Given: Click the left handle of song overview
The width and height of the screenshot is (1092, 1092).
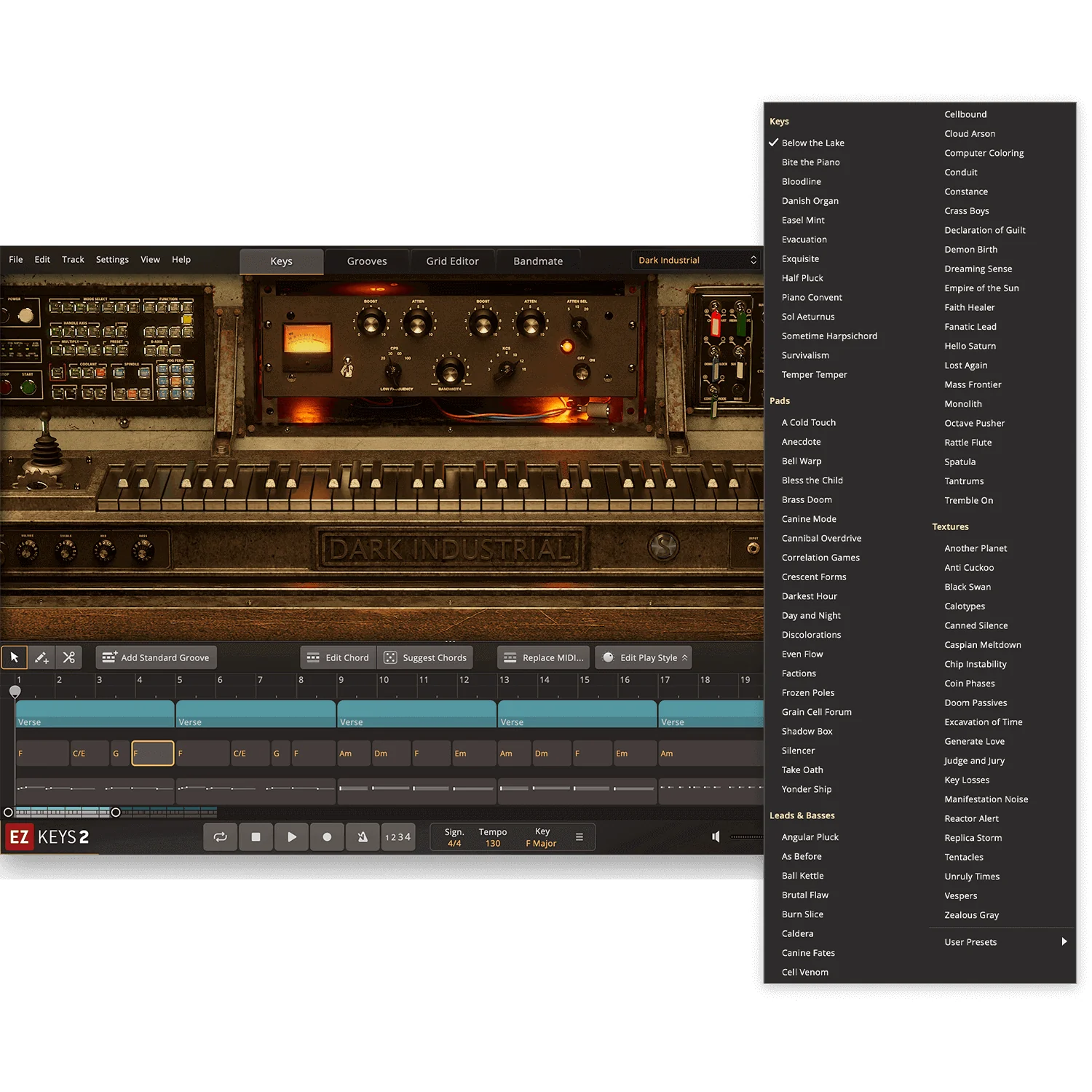Looking at the screenshot, I should pos(8,812).
